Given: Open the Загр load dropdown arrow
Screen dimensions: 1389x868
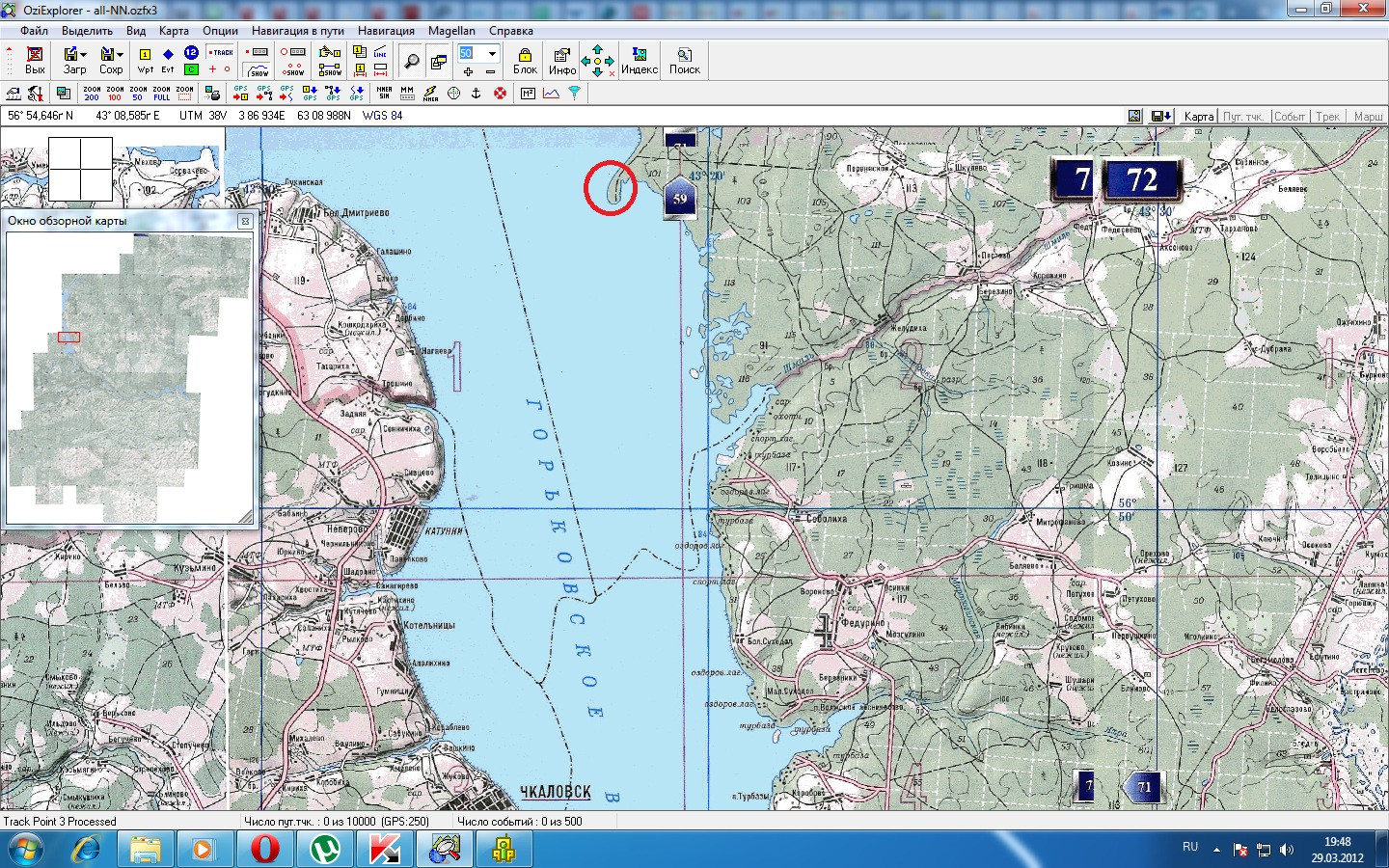Looking at the screenshot, I should point(84,55).
